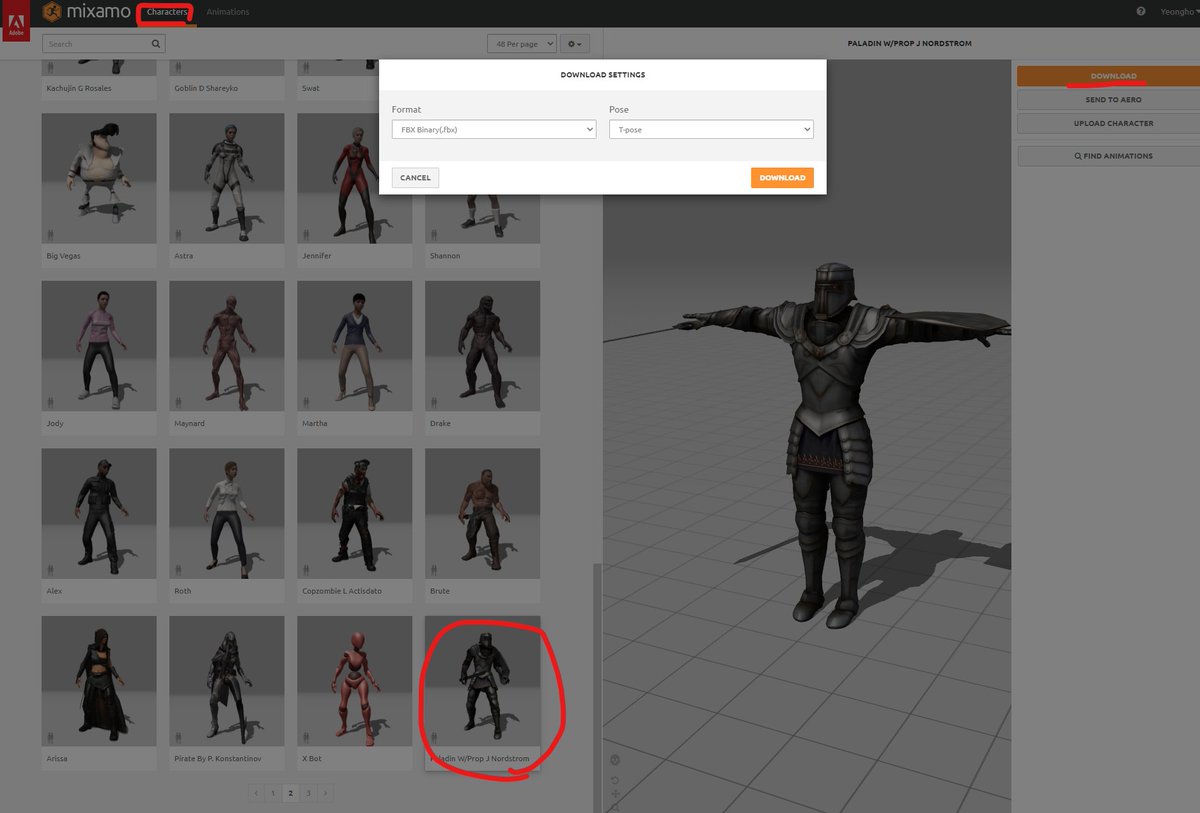The height and width of the screenshot is (813, 1200).
Task: Click the next page arrow
Action: [326, 793]
